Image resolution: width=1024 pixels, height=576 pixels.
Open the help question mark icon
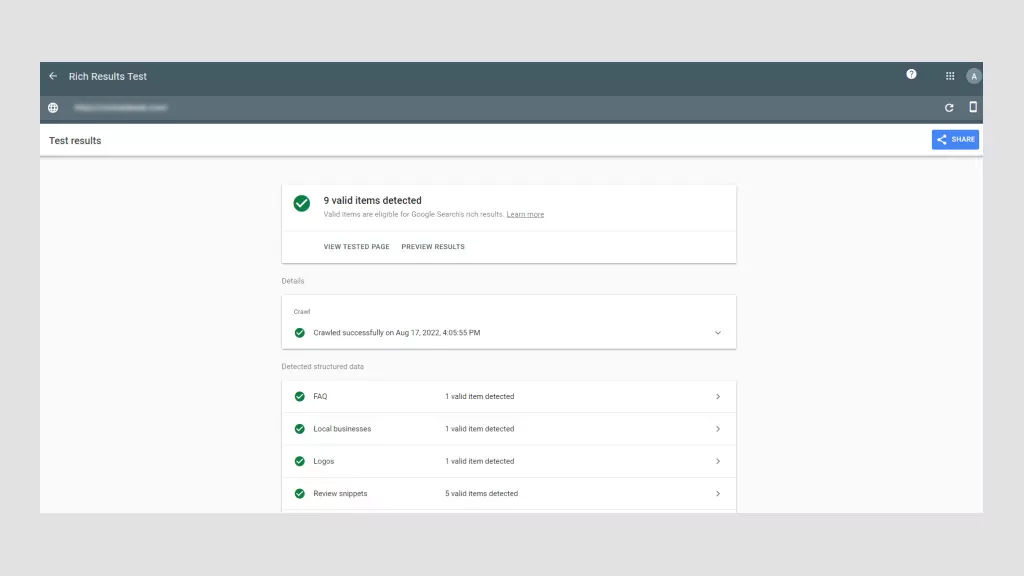pos(911,74)
